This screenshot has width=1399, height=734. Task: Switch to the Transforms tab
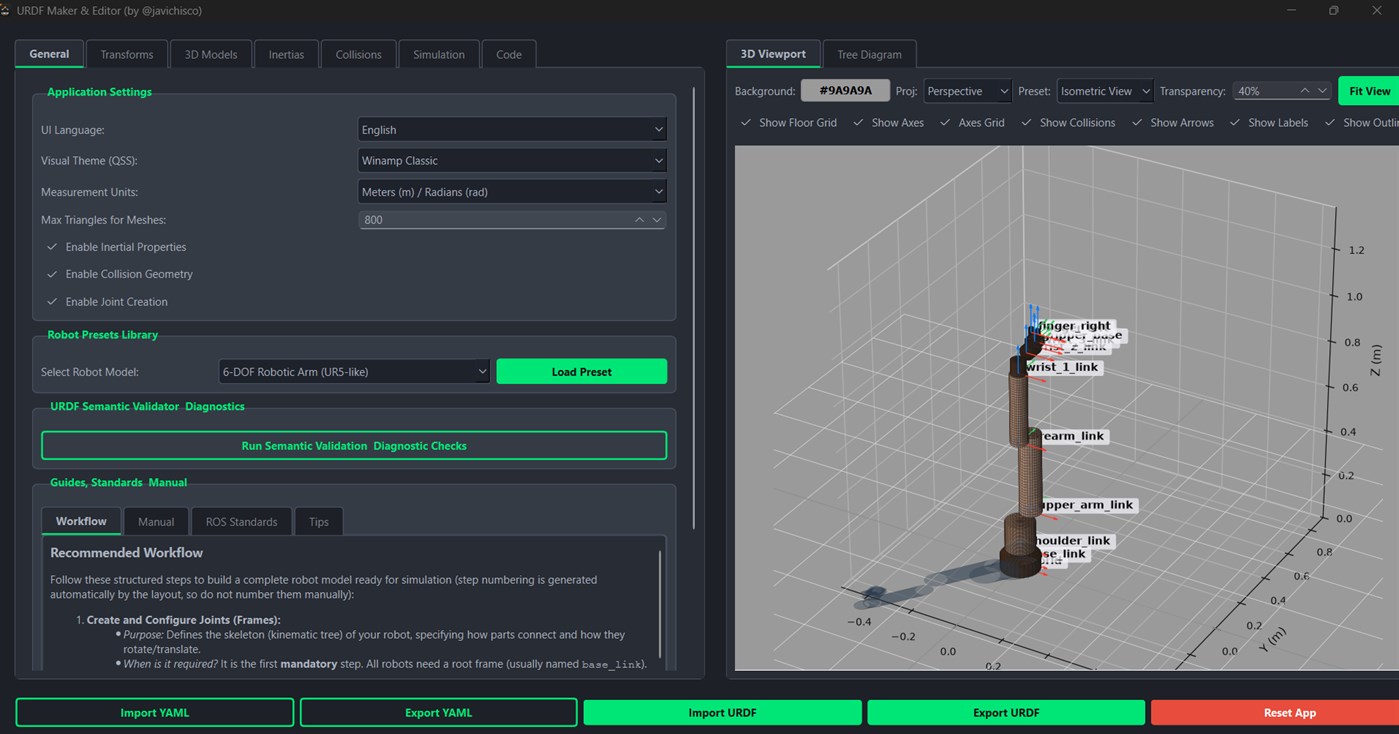point(127,54)
